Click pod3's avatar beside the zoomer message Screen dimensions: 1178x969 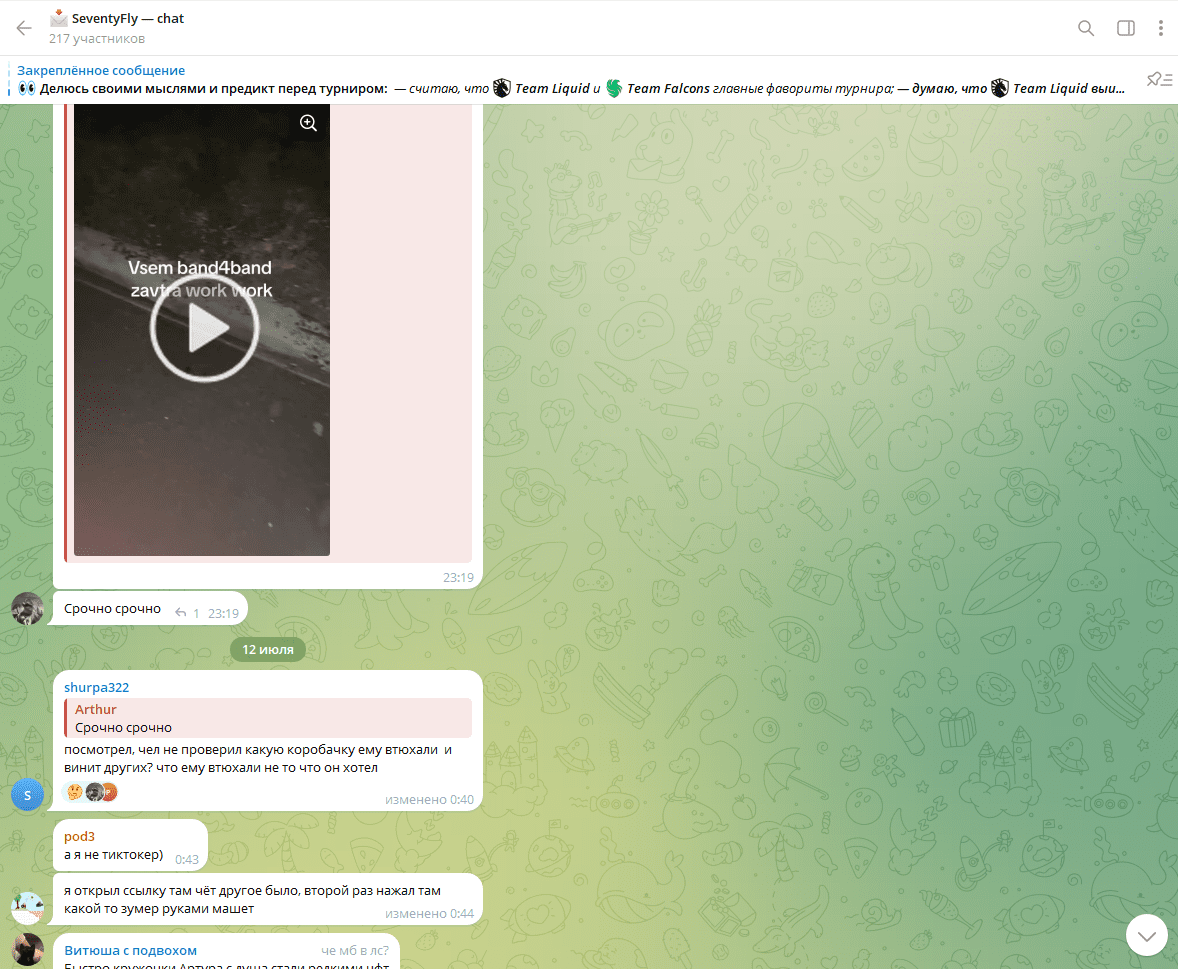pos(28,908)
